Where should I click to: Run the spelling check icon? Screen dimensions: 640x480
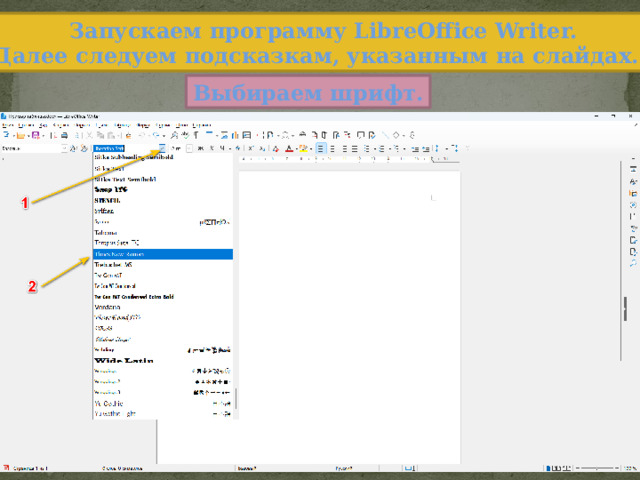[186, 135]
